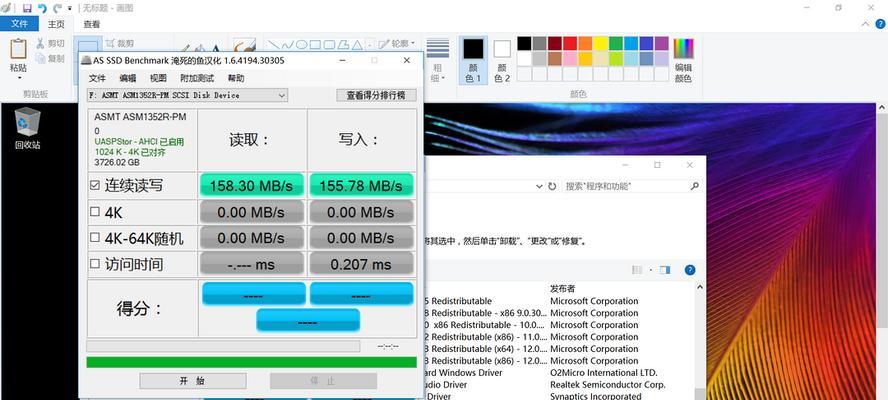Open Paint help question mark icon
Screen dimensions: 888x400
pyautogui.click(x=881, y=24)
